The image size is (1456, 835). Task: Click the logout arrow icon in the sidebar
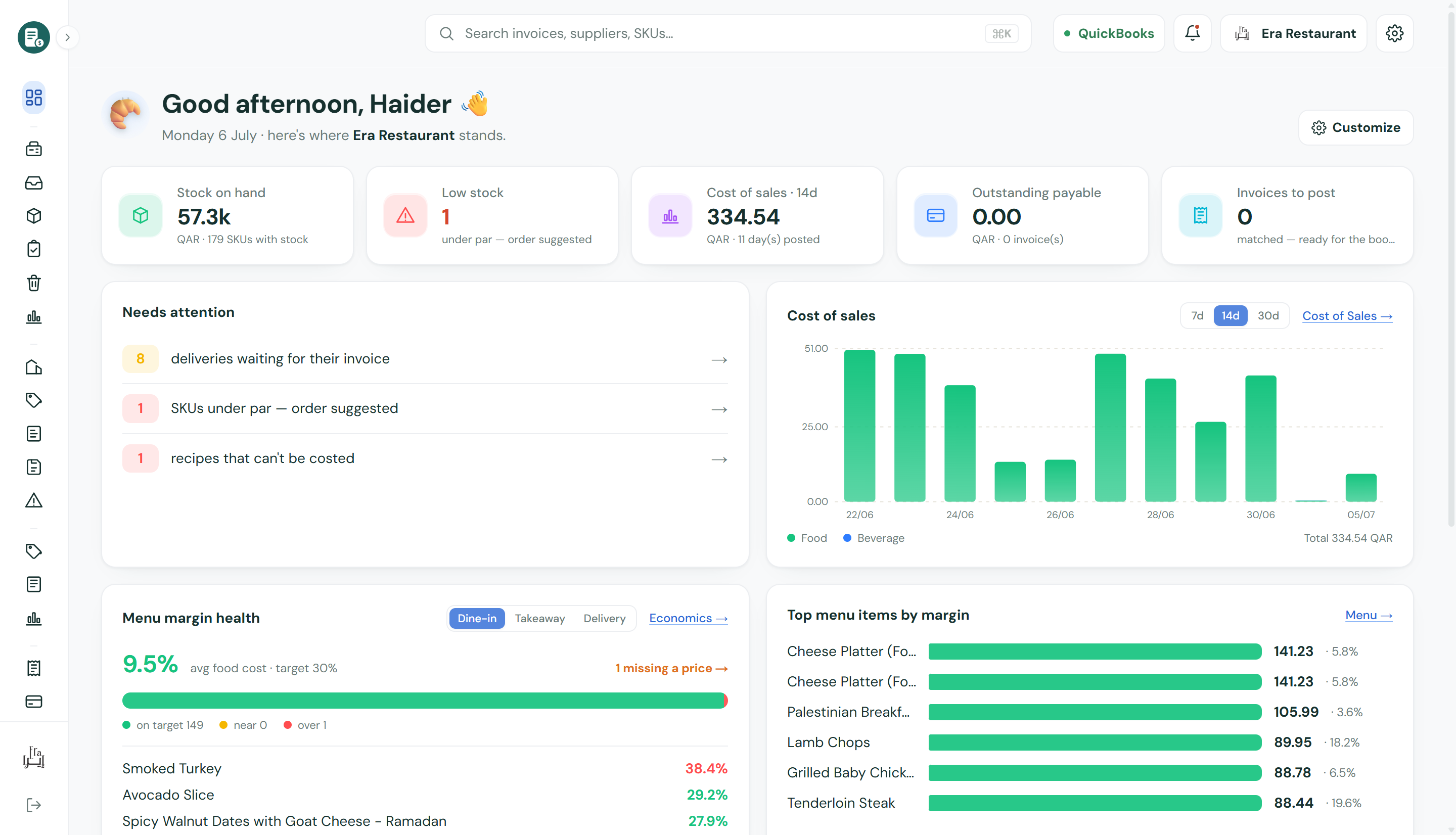pos(34,805)
